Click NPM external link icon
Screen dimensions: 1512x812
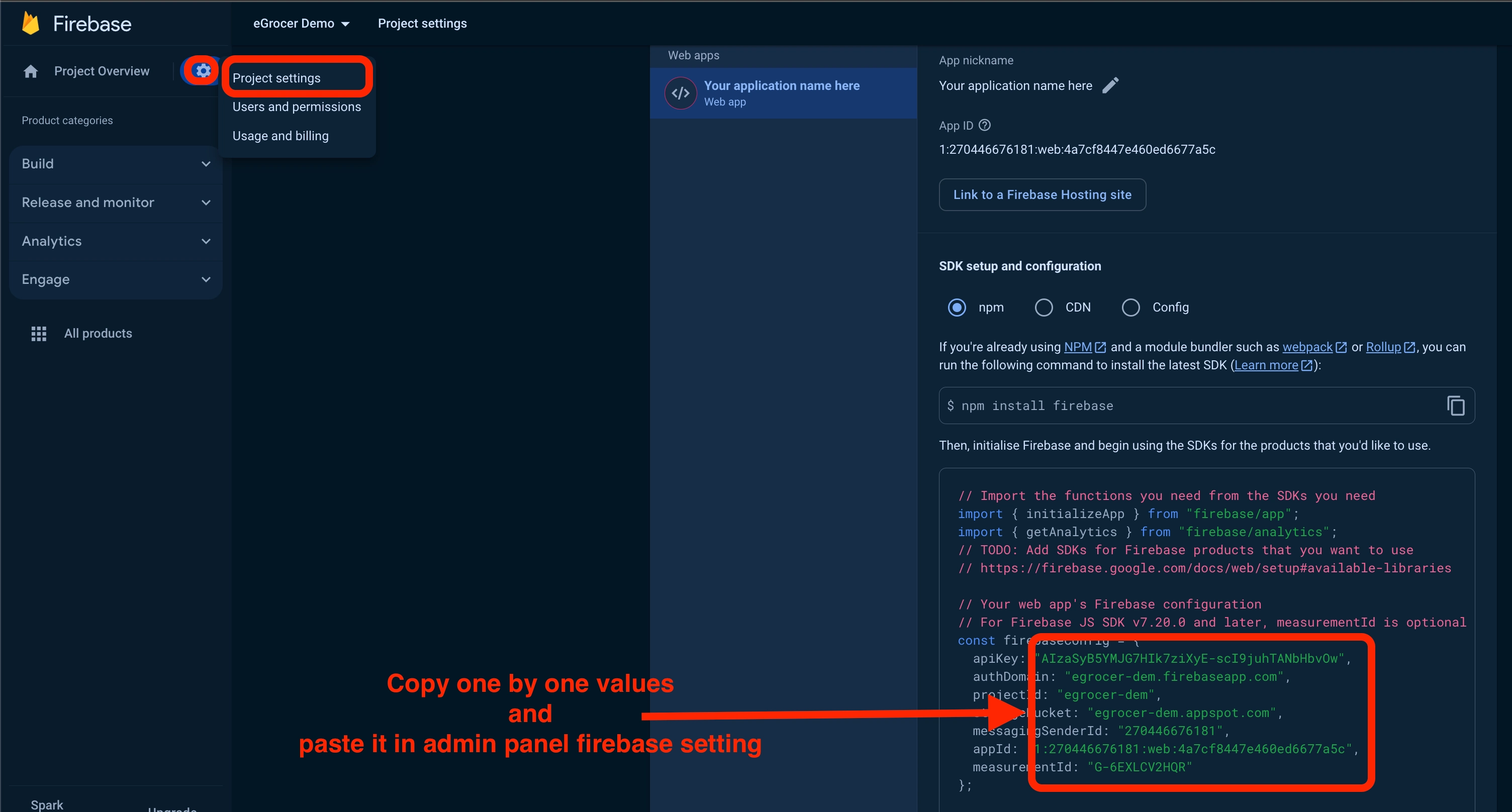[1100, 347]
